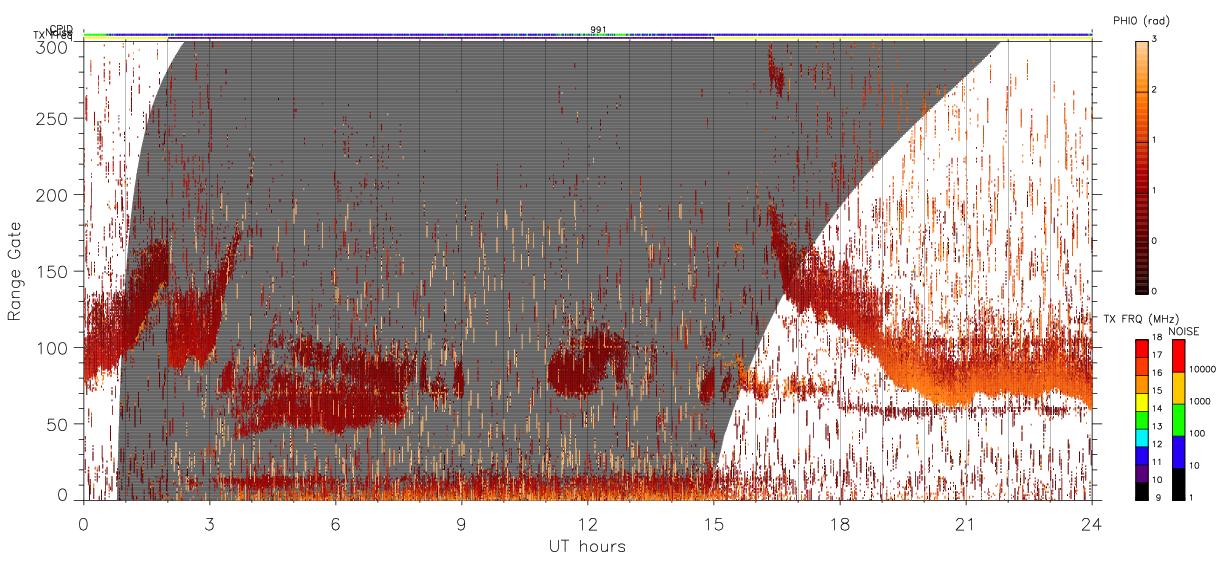This screenshot has height=567, width=1228.
Task: Click the red NOISE swatch above 10000
Action: (1179, 356)
